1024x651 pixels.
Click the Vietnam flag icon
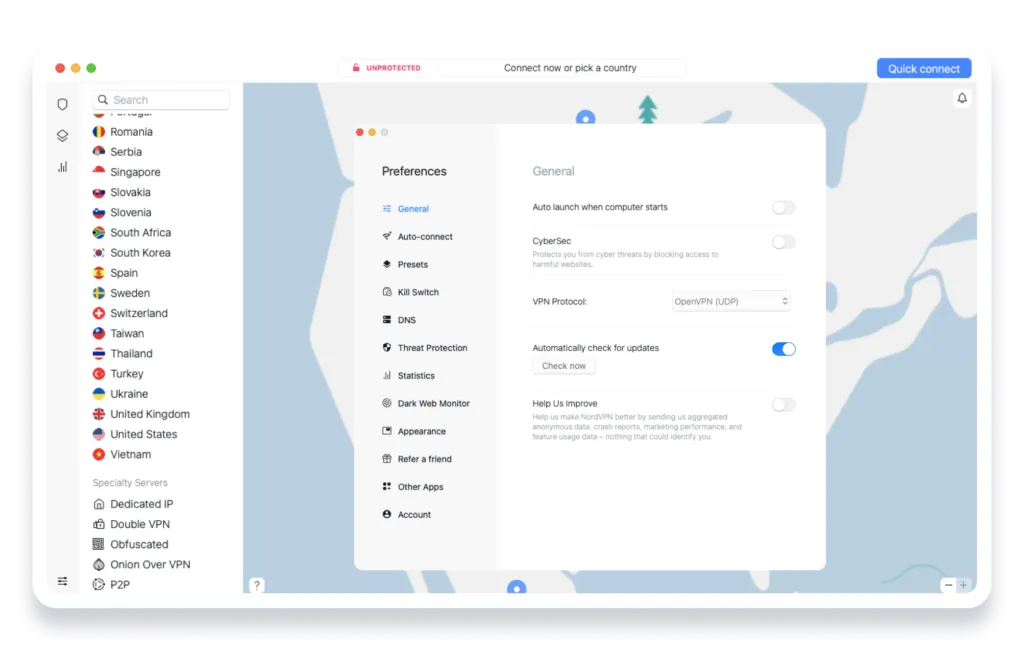99,454
